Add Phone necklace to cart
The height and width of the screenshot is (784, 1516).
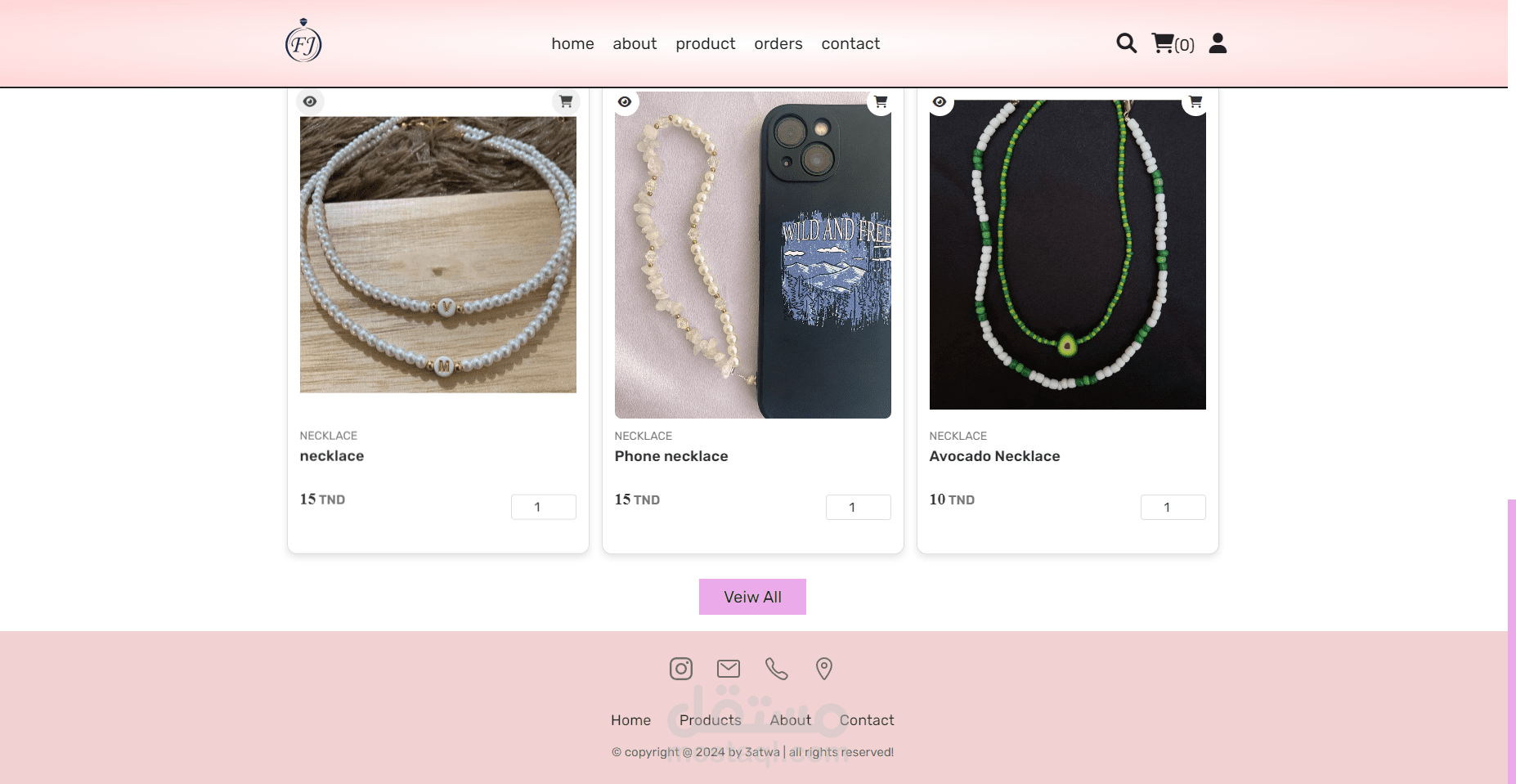coord(881,102)
